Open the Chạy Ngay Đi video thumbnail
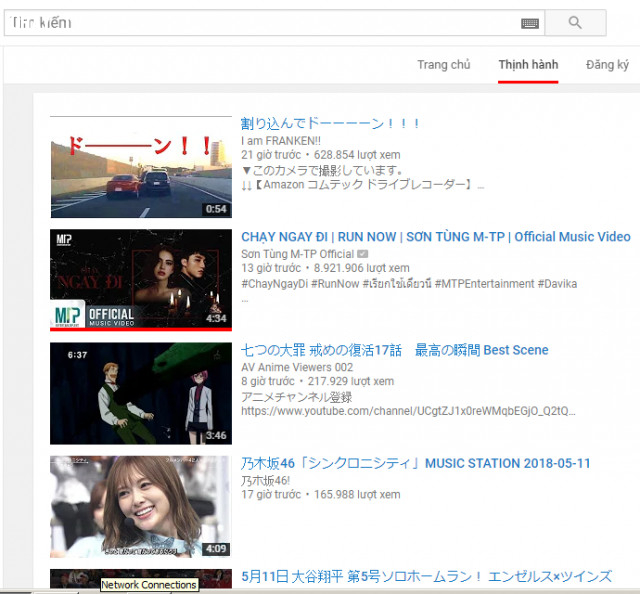Viewport: 640px width, 594px height. coord(141,280)
